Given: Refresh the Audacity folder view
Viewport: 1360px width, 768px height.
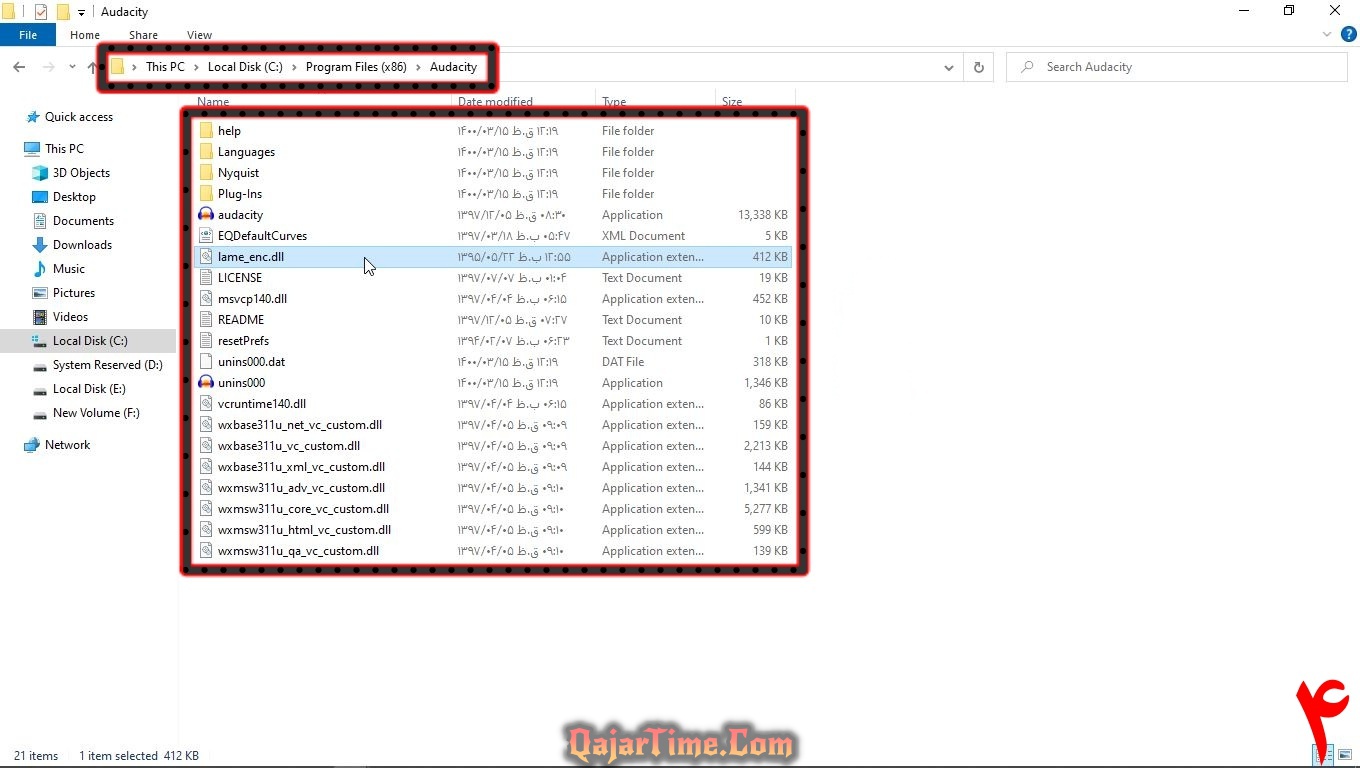Looking at the screenshot, I should (978, 67).
